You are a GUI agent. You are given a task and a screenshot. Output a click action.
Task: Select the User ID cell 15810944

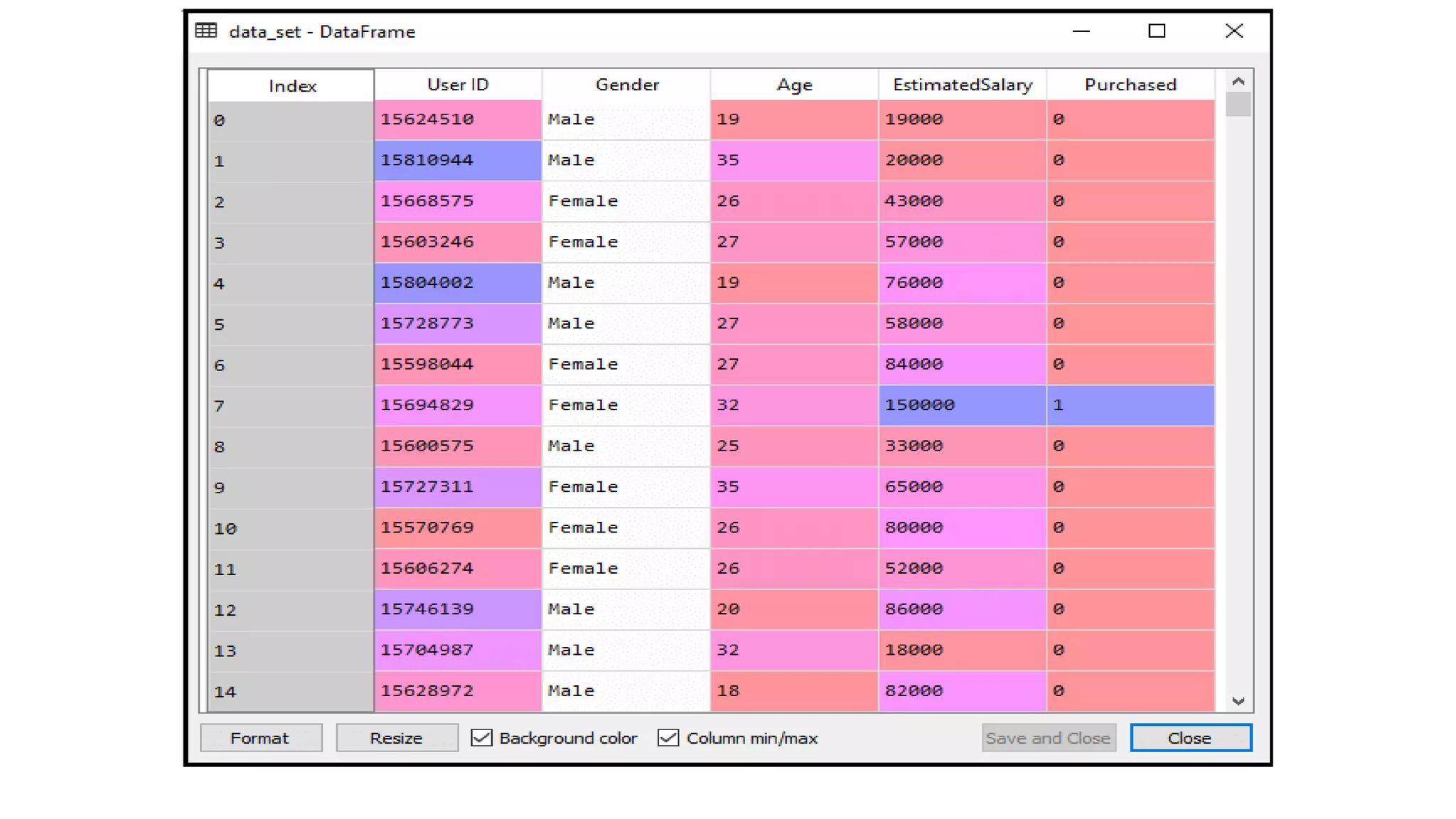(x=458, y=160)
